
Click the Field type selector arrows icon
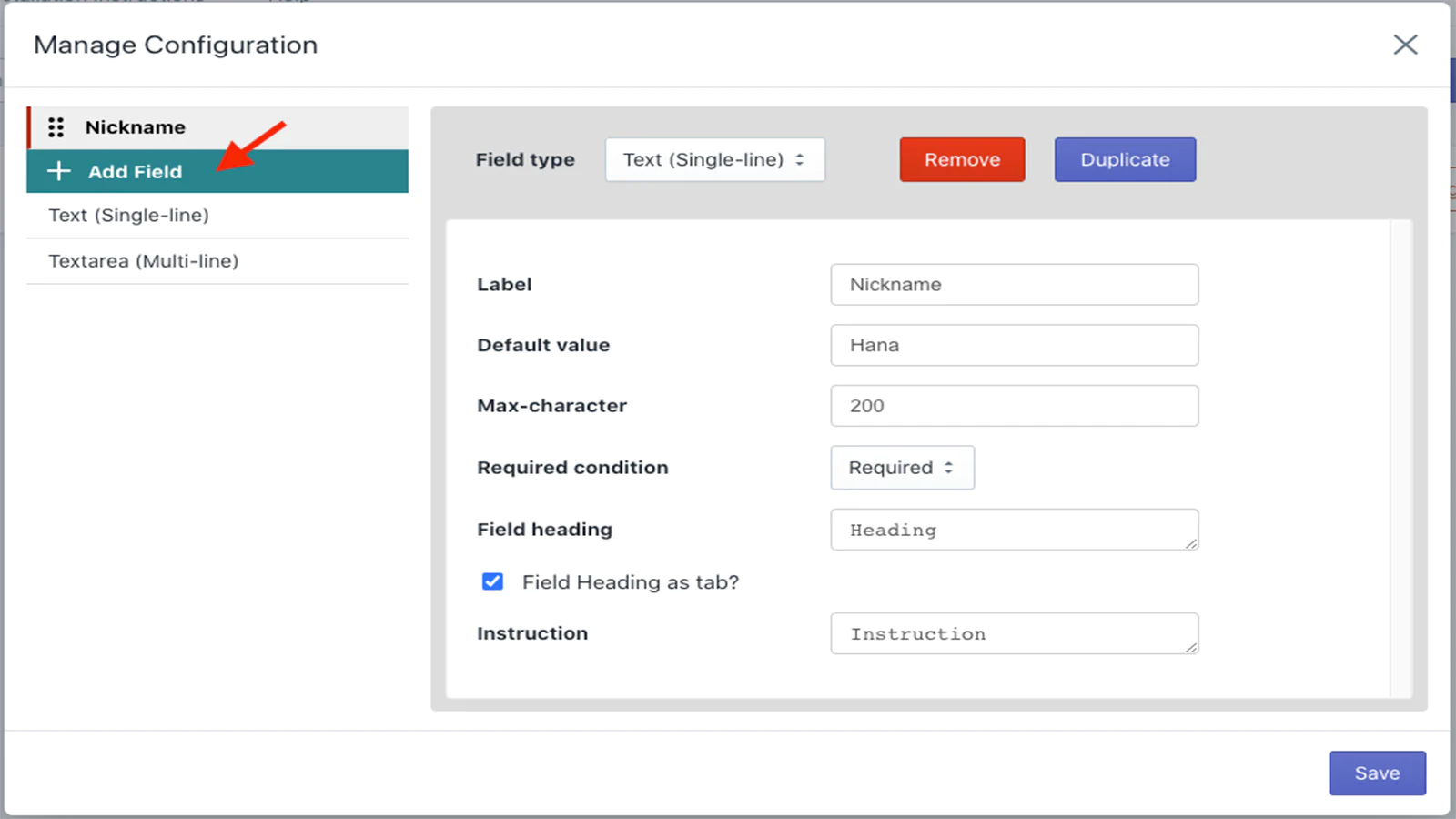tap(799, 160)
